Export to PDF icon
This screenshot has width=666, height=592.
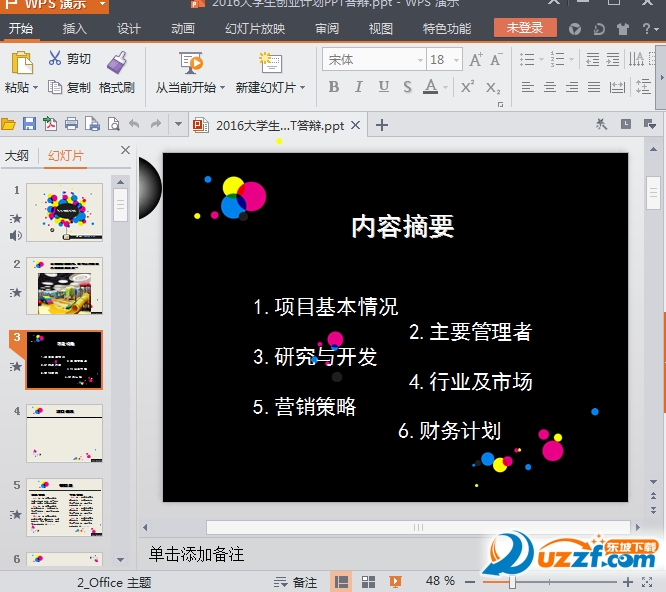pos(50,124)
